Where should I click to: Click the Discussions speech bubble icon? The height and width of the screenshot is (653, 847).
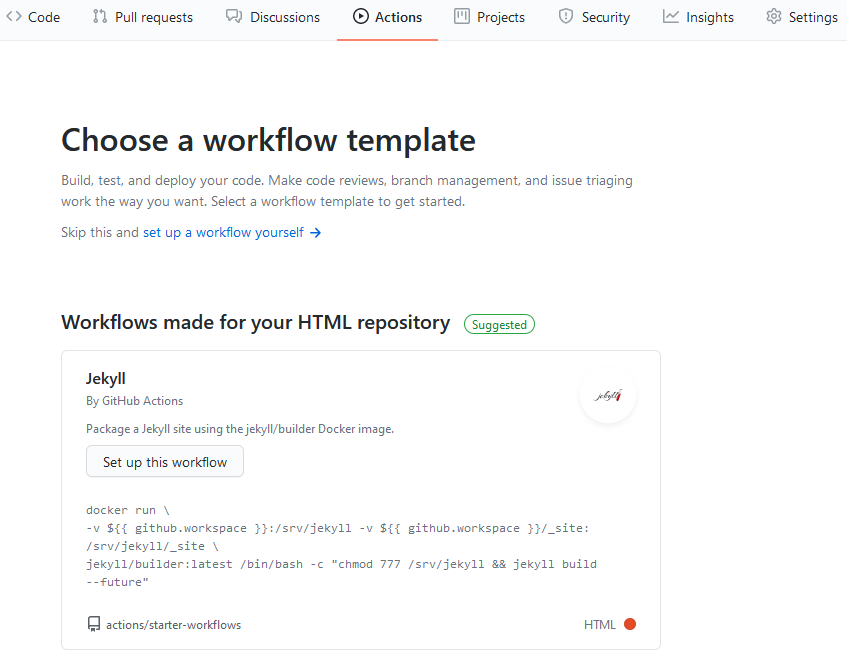point(234,17)
